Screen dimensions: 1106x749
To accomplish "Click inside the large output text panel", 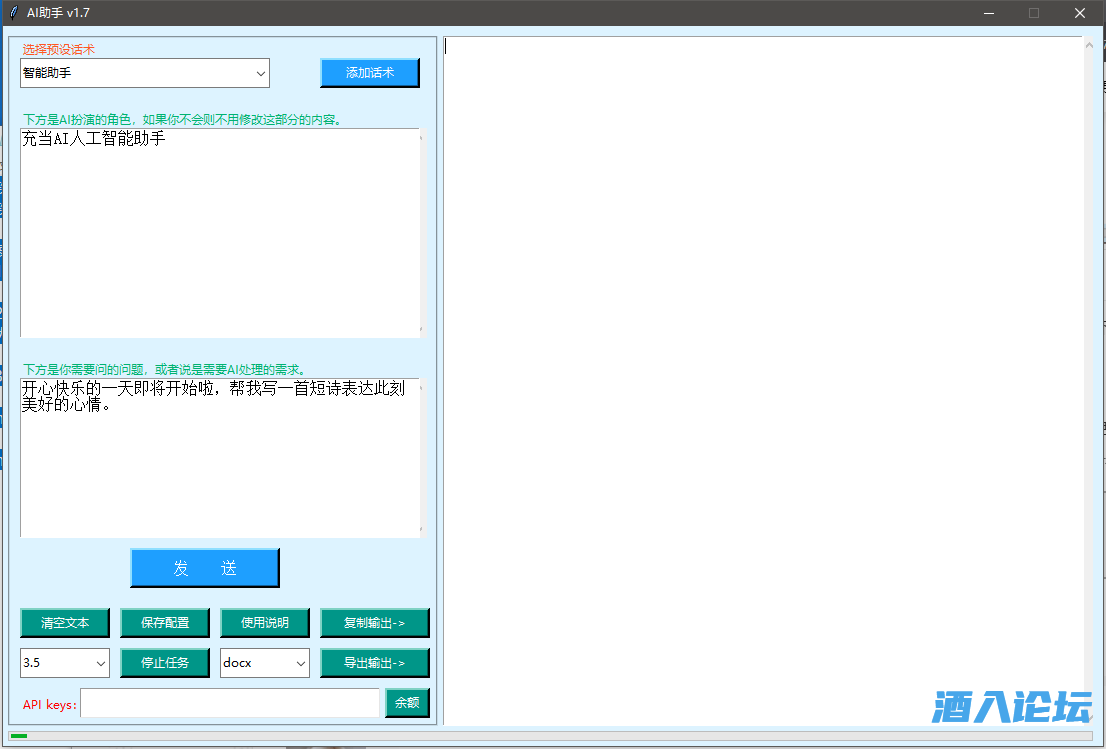I will (763, 380).
